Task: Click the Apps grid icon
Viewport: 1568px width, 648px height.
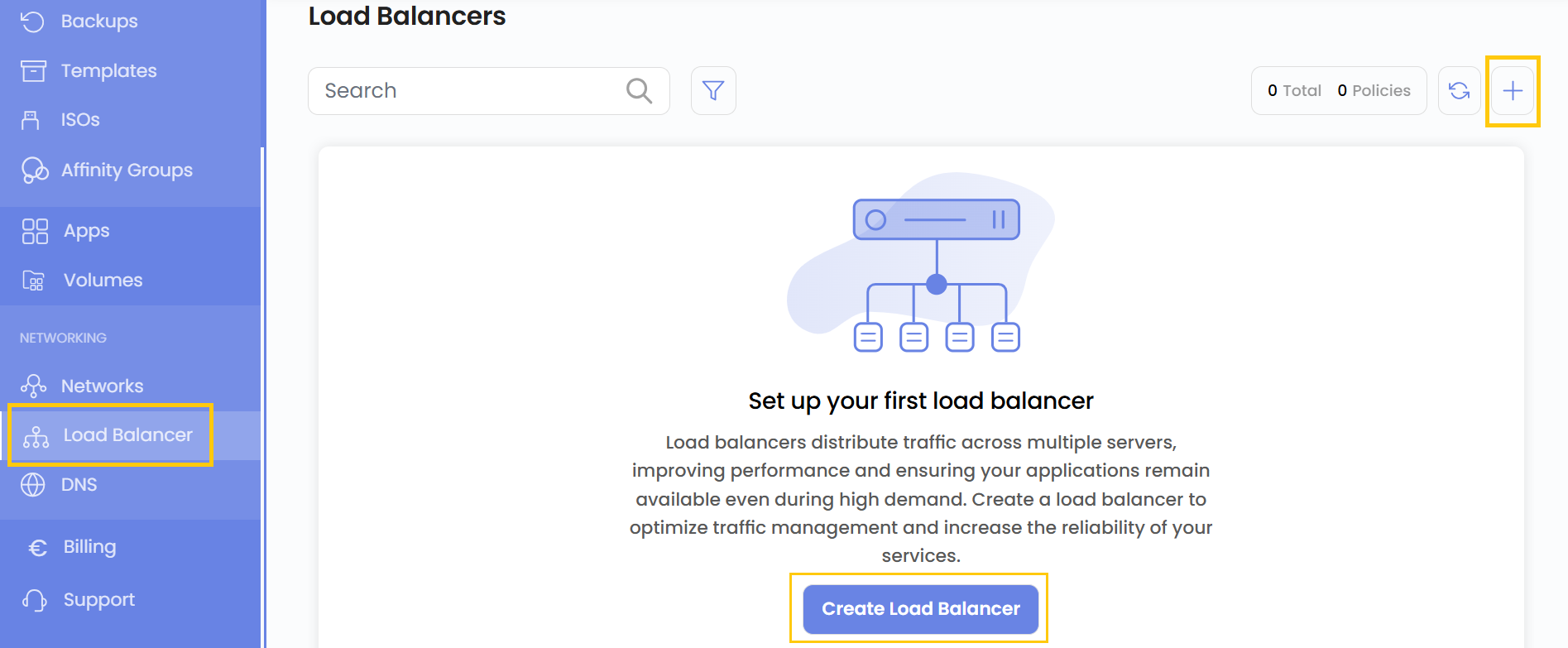Action: [x=35, y=231]
